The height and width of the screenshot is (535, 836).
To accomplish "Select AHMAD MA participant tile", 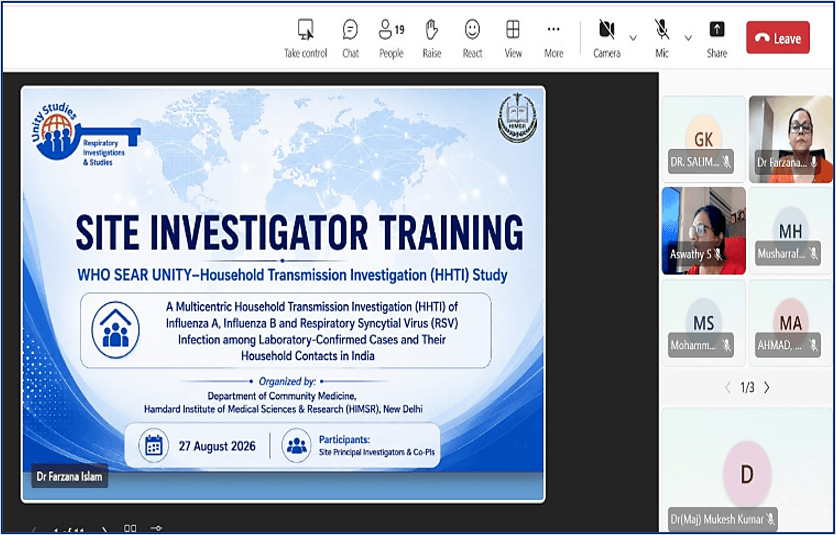I will pyautogui.click(x=791, y=322).
